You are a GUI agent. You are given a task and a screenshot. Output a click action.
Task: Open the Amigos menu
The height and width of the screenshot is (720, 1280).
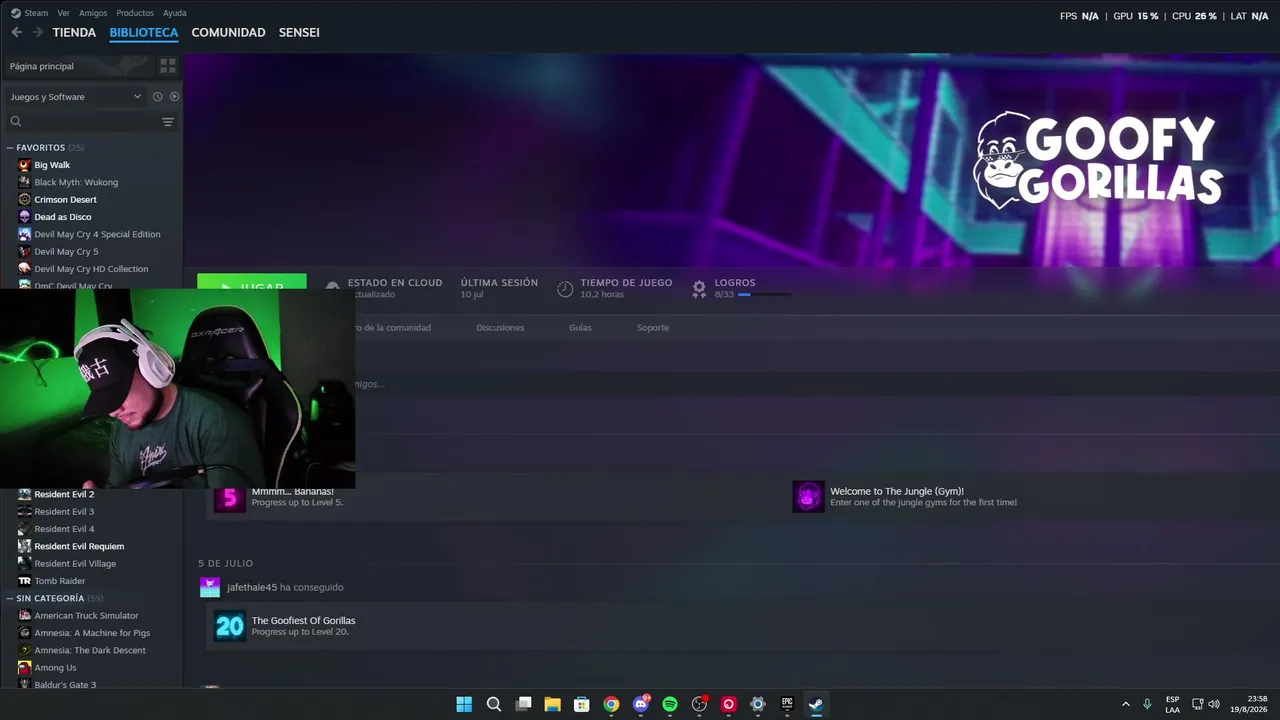93,13
